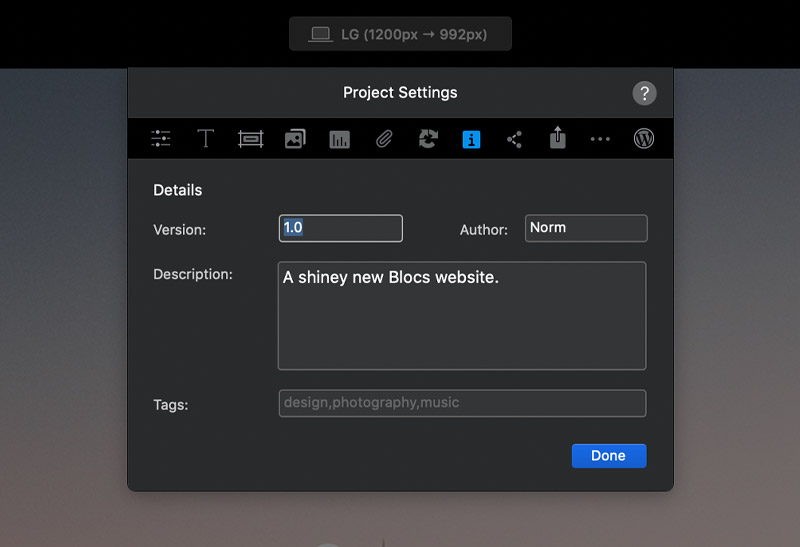Click the Details section heading
800x547 pixels.
[x=178, y=190]
